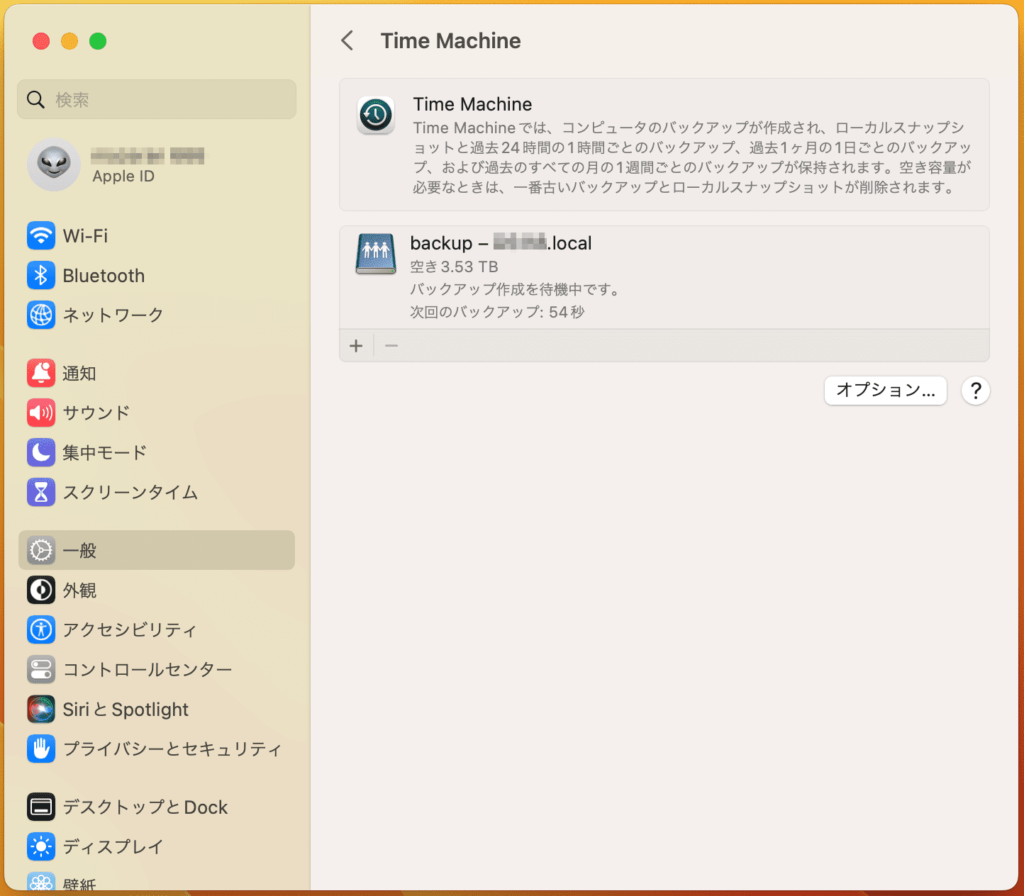Viewport: 1024px width, 896px height.
Task: Choose Siri と Spotlight label
Action: pos(125,709)
